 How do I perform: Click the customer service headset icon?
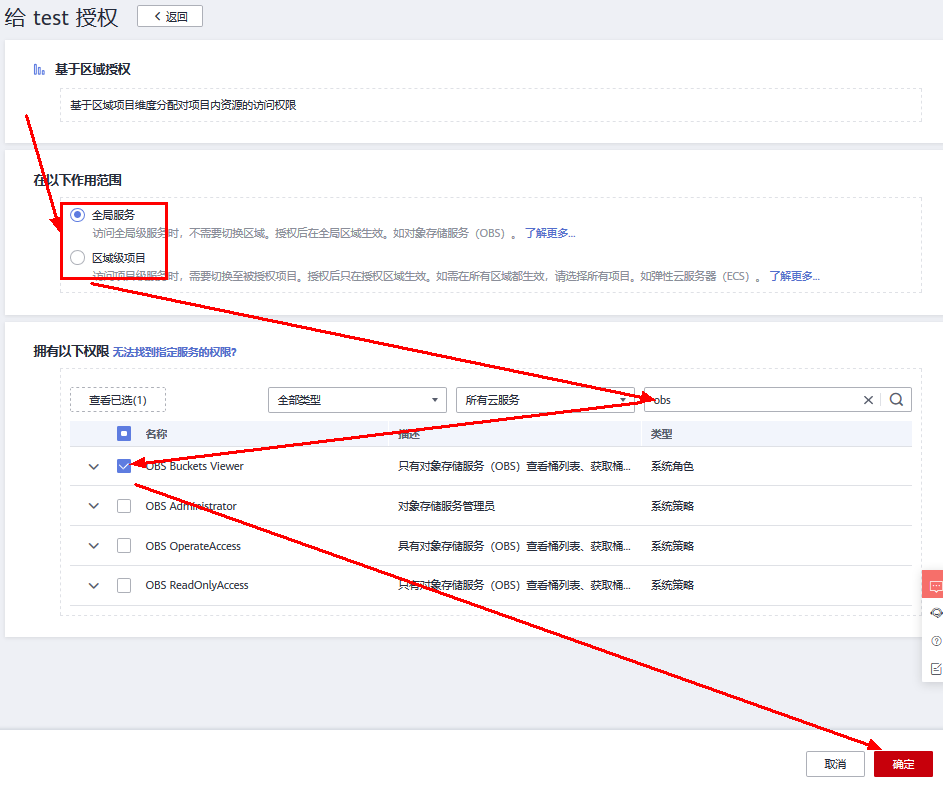click(x=936, y=613)
